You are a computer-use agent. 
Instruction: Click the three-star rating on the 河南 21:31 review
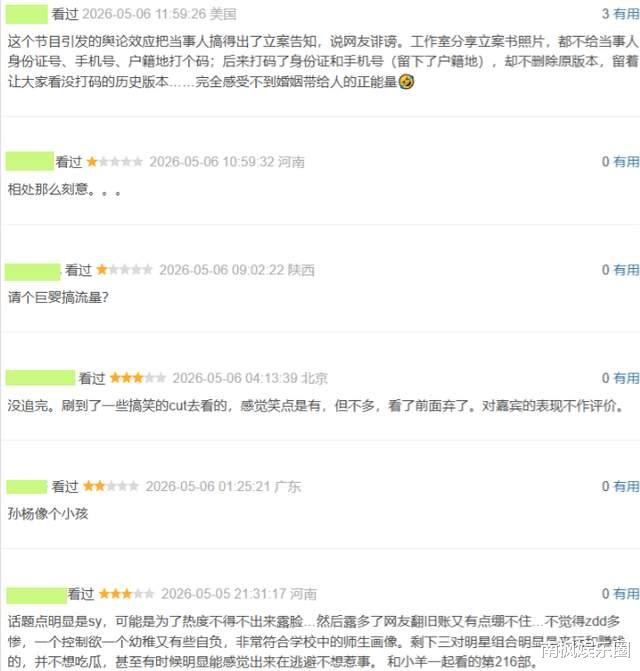pos(127,594)
